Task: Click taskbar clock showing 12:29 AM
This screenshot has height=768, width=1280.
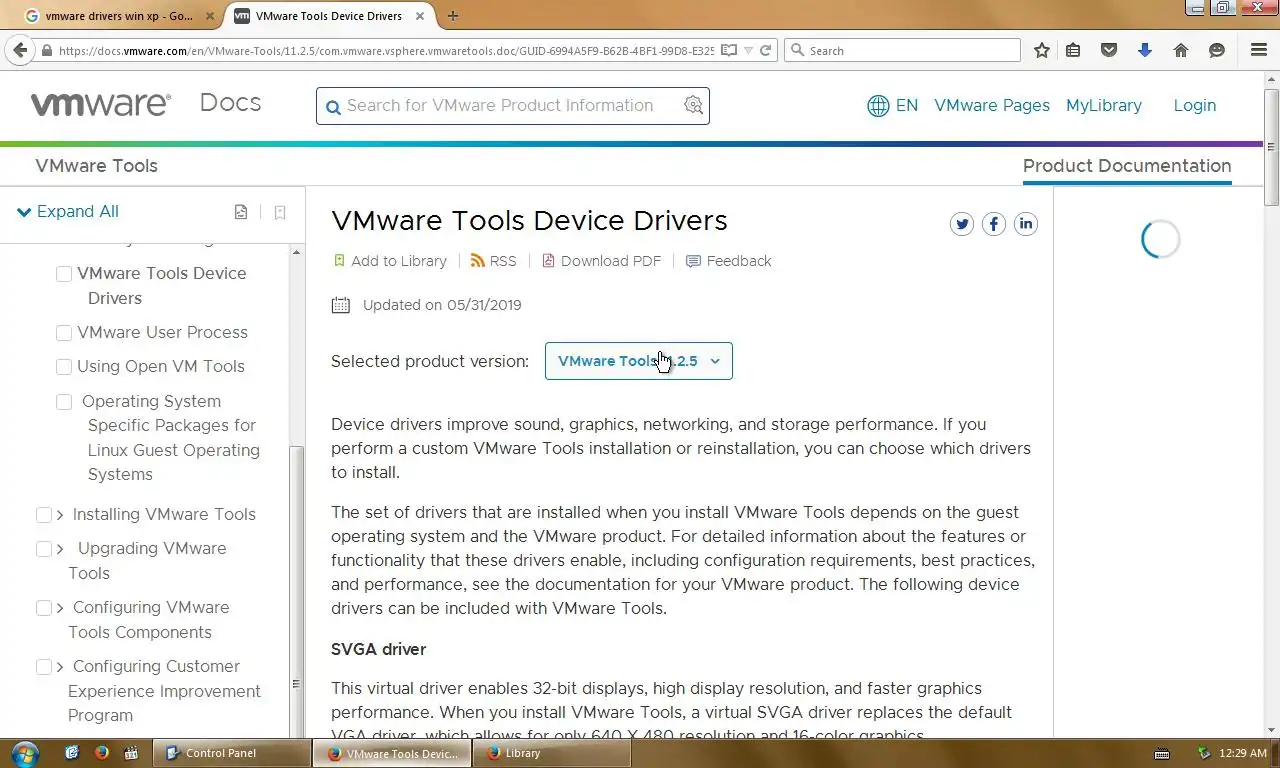Action: coord(1244,753)
